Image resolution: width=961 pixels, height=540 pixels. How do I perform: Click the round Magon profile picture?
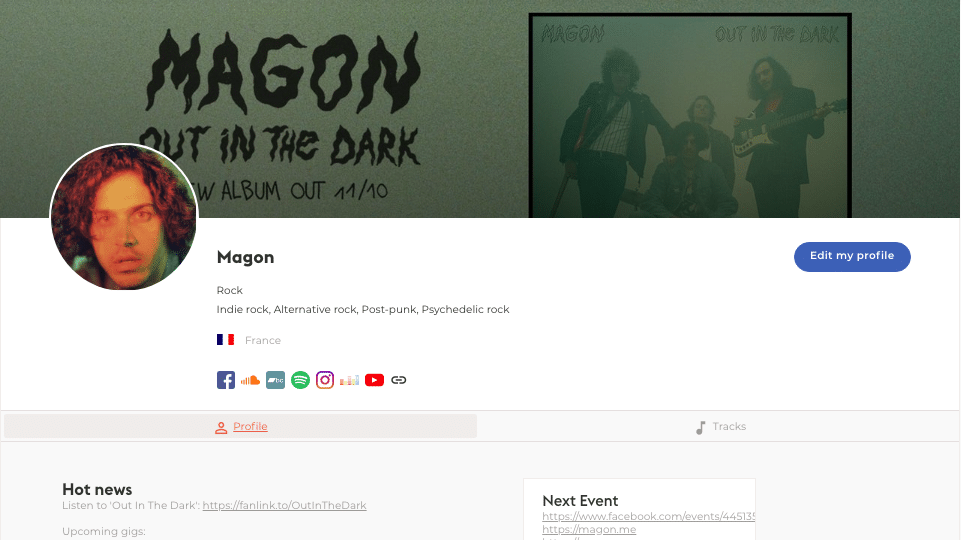124,217
